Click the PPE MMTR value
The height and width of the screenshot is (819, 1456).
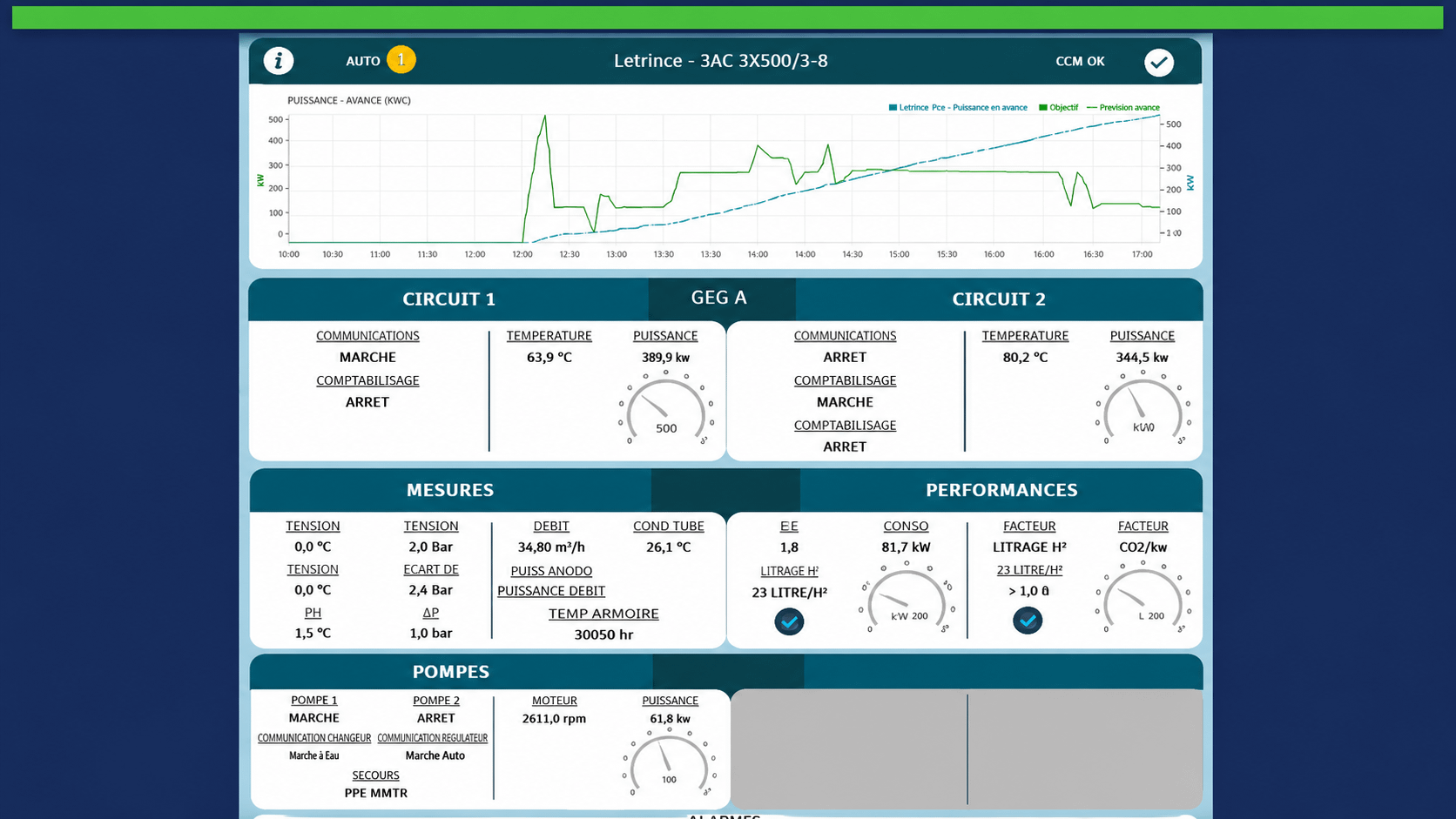[375, 793]
